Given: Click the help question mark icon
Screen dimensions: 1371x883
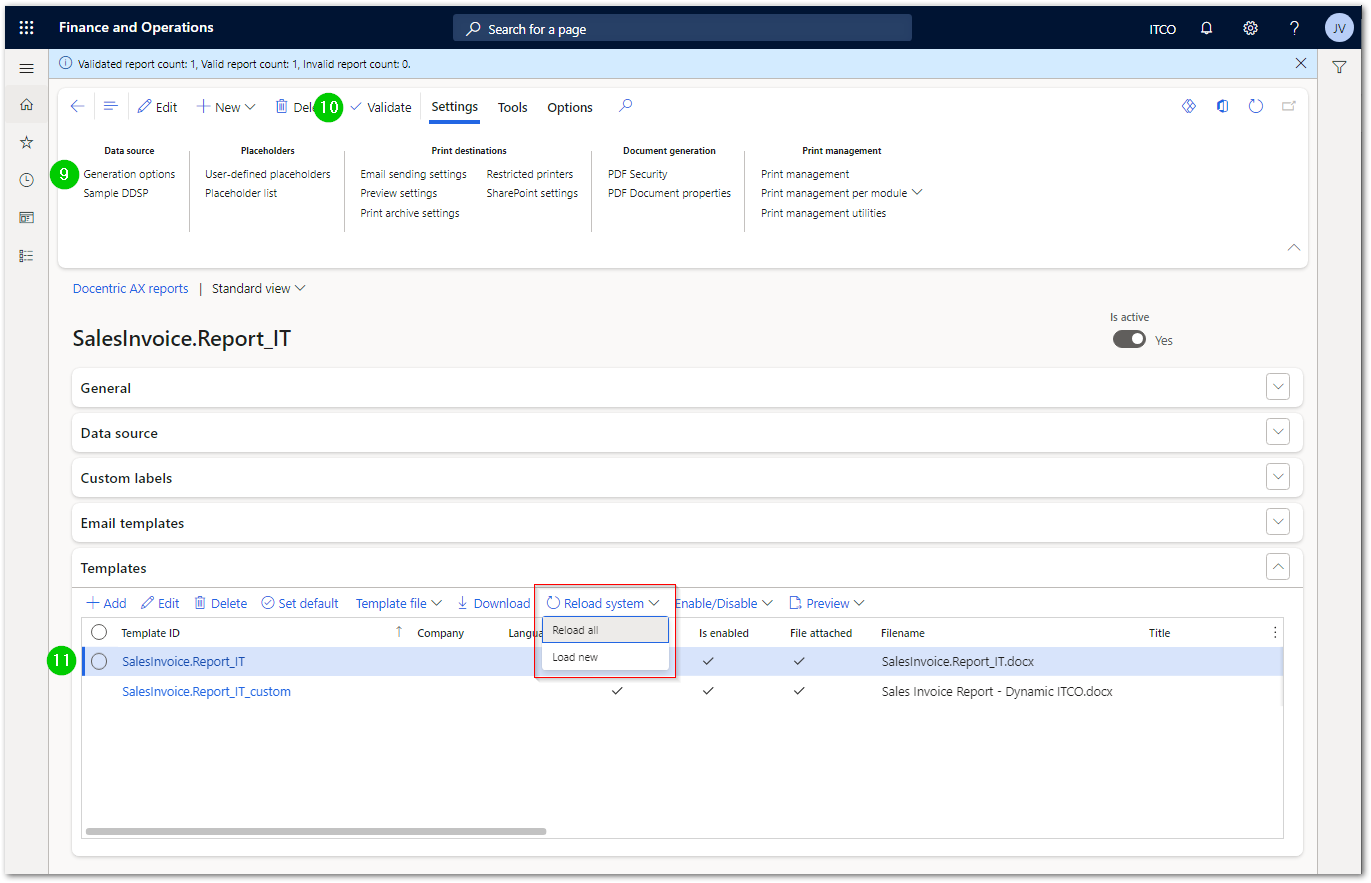Looking at the screenshot, I should coord(1294,28).
